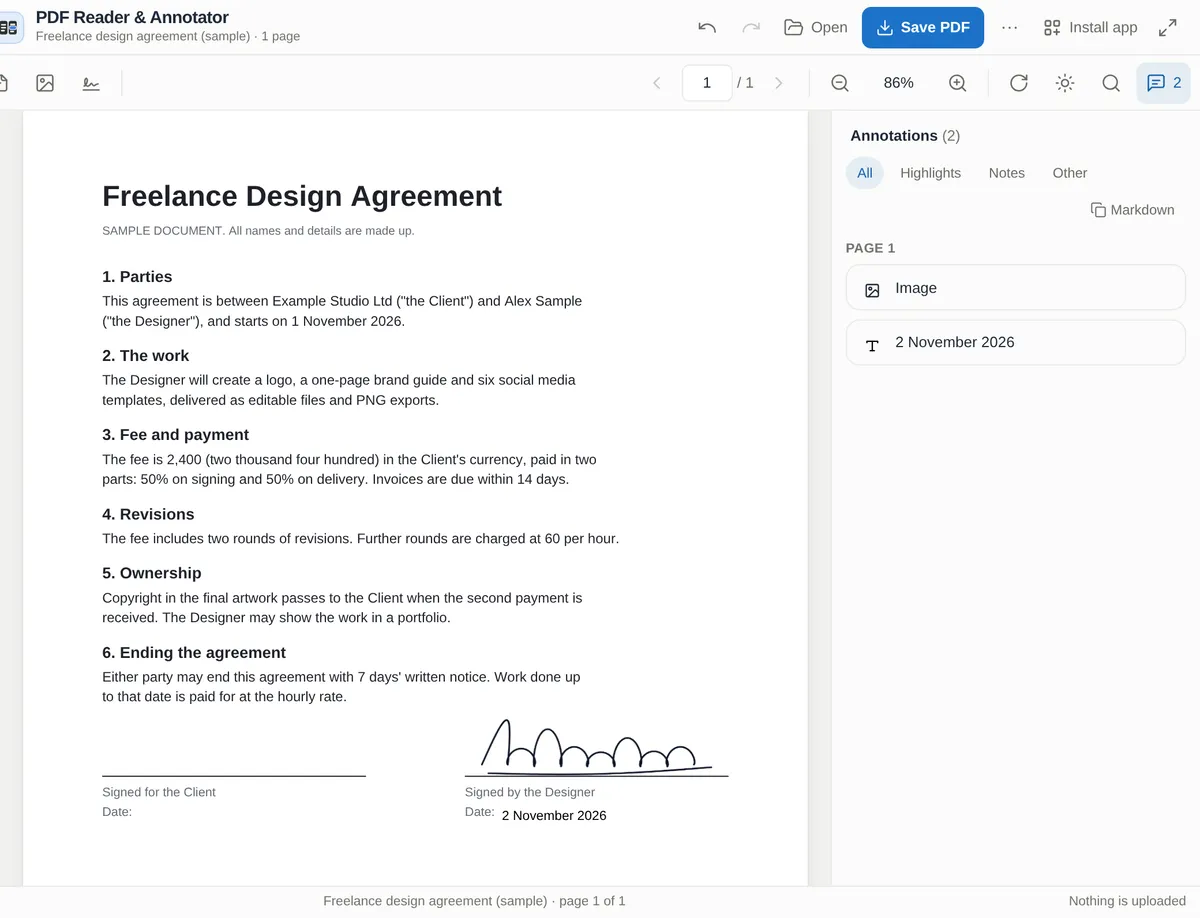Switch to the Notes tab
This screenshot has width=1200, height=918.
click(x=1006, y=173)
